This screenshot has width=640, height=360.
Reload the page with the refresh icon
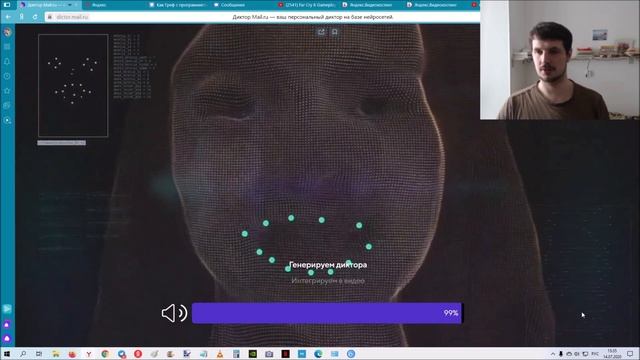(35, 17)
